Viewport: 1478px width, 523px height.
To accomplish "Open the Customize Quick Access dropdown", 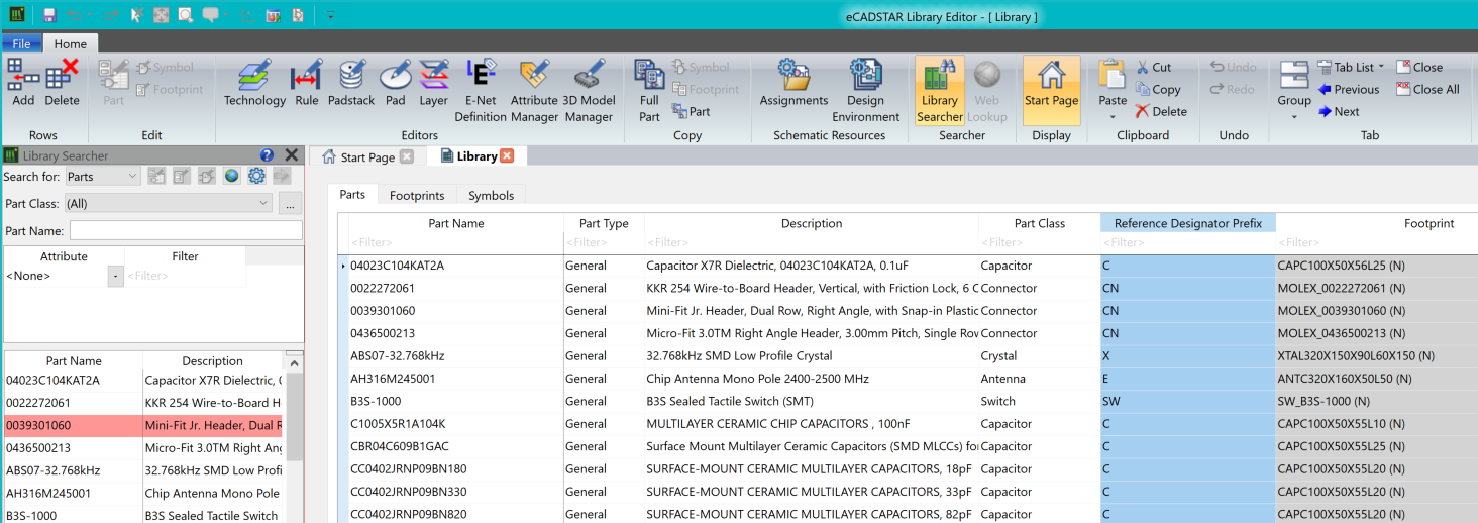I will (x=330, y=15).
